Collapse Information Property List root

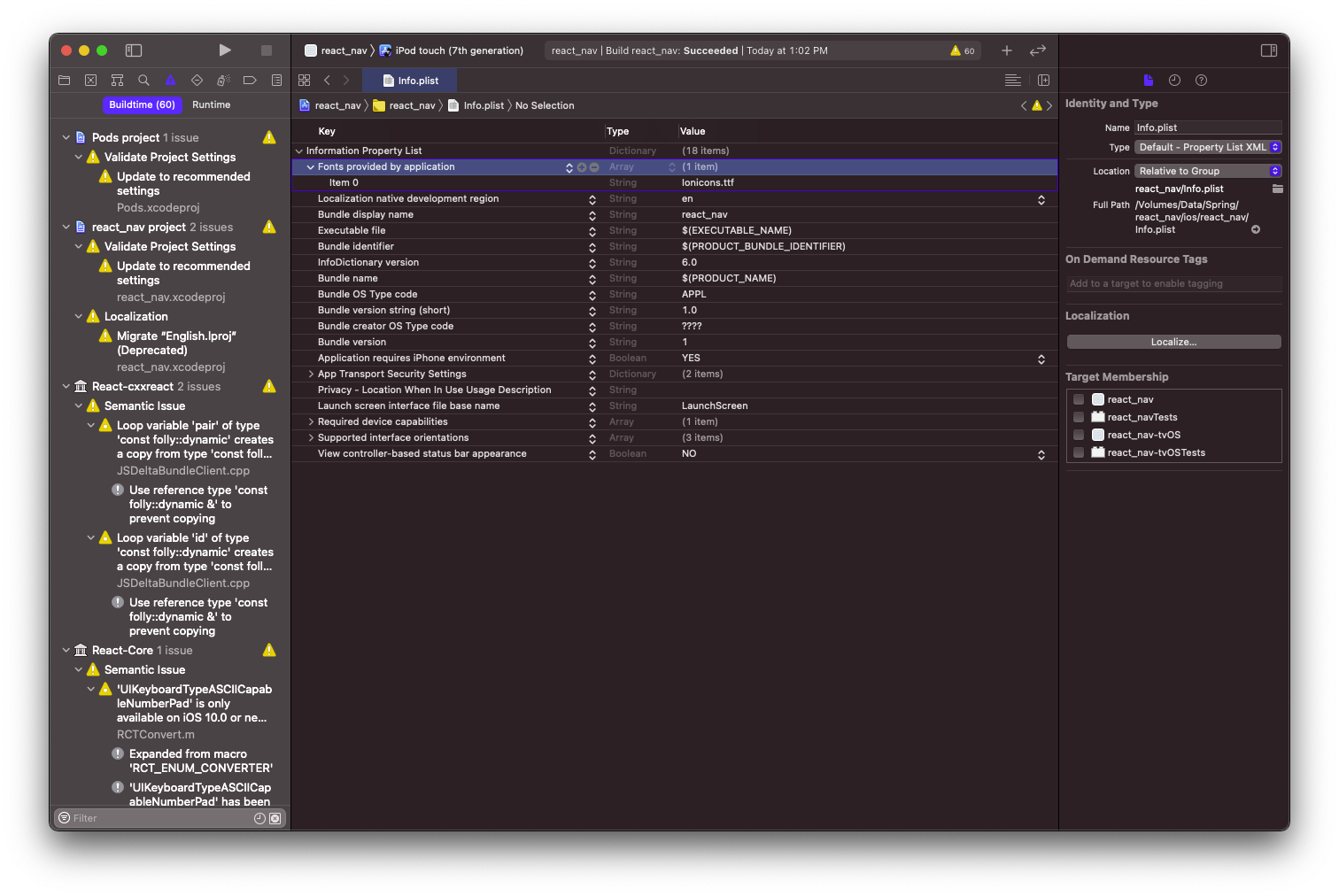(x=299, y=151)
